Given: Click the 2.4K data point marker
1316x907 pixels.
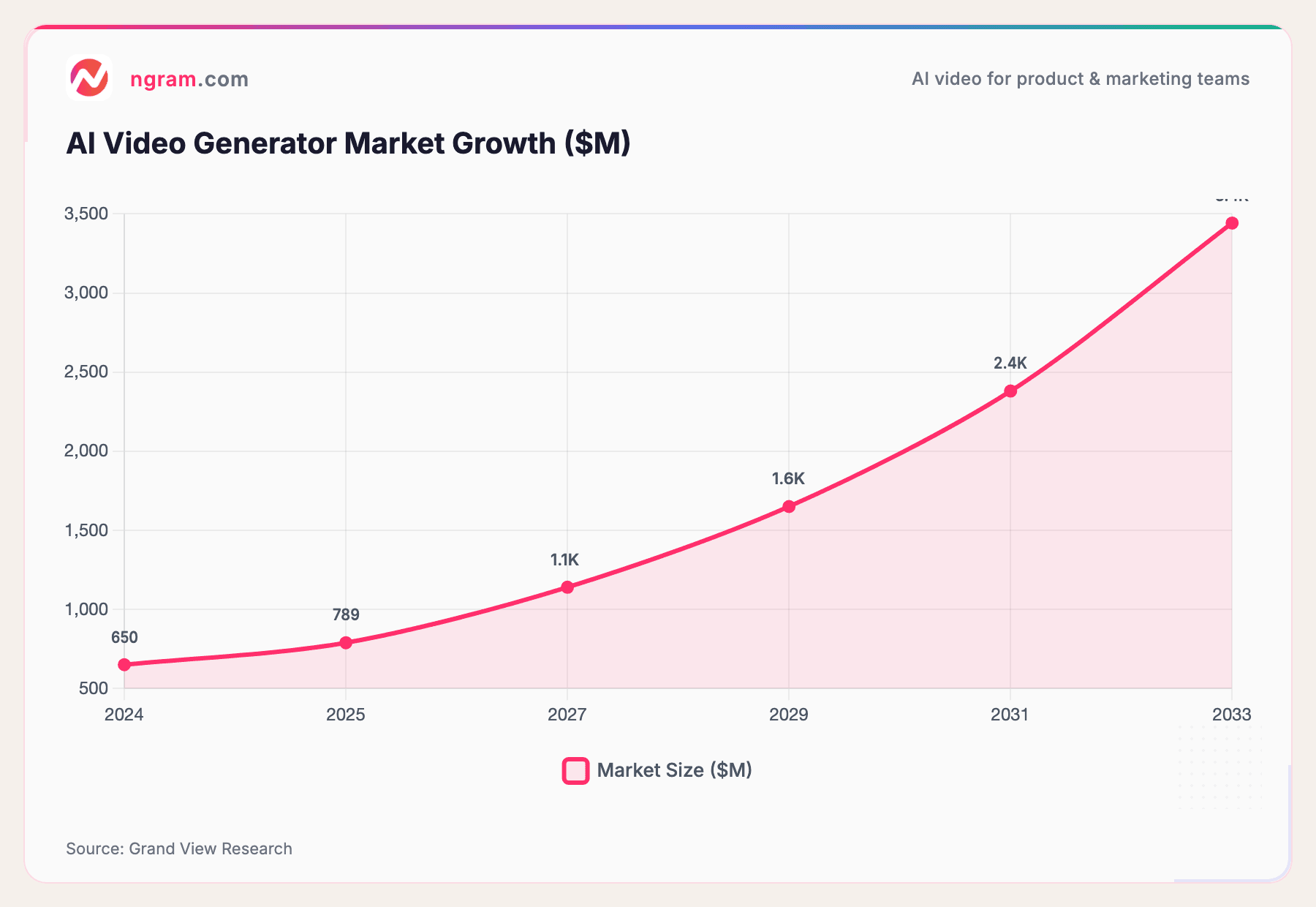Looking at the screenshot, I should [1011, 391].
